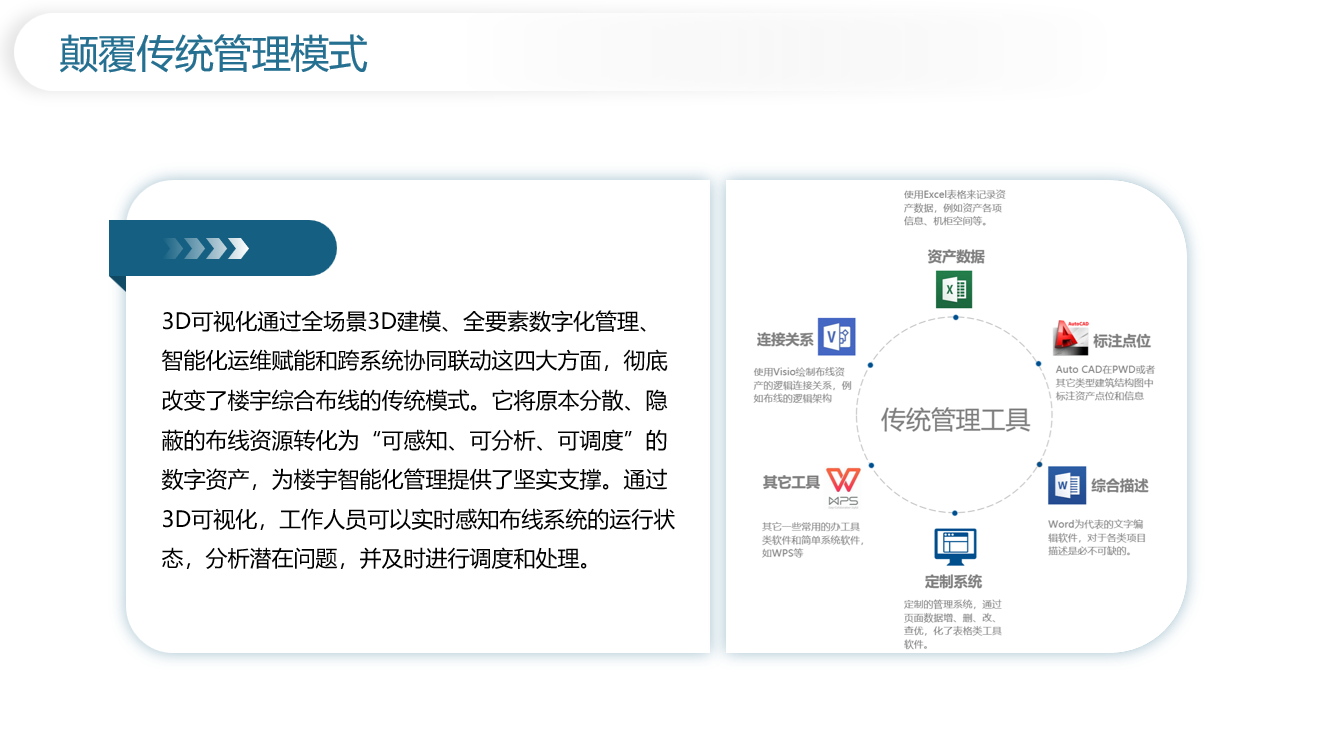Select the blue Visio icon

point(836,337)
